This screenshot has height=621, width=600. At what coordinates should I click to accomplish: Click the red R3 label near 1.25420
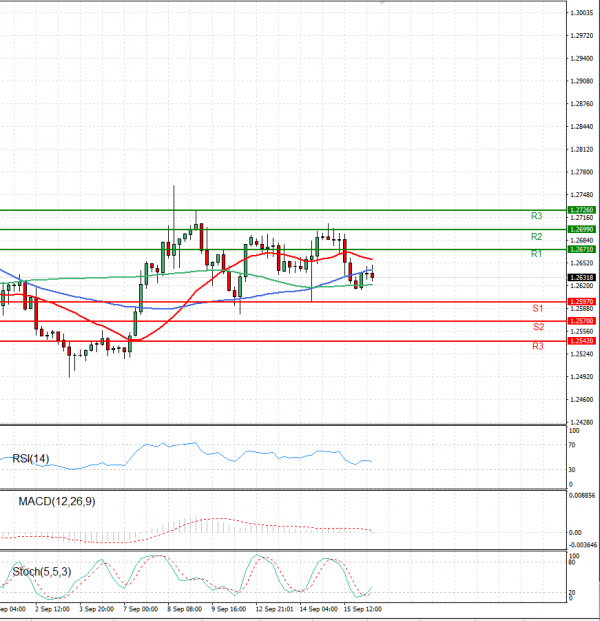click(537, 346)
